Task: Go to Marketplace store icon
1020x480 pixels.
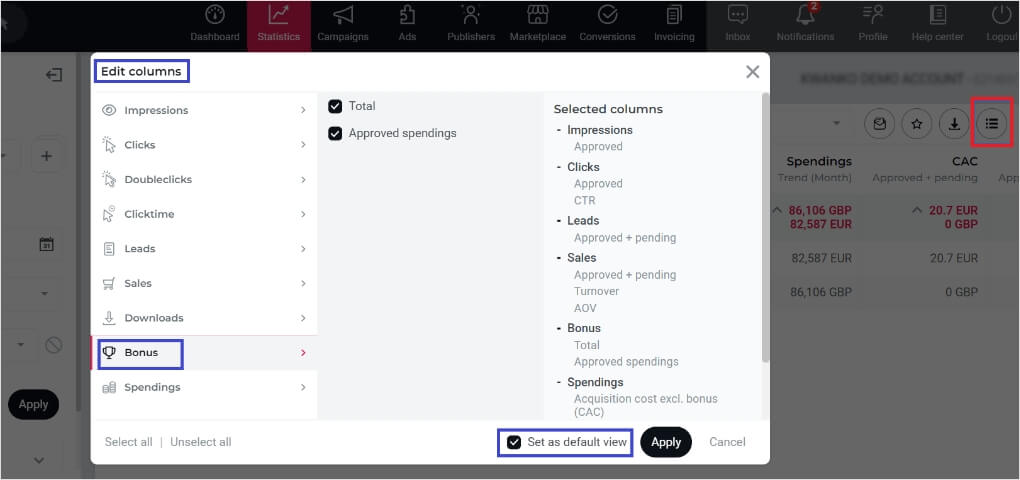Action: 538,17
